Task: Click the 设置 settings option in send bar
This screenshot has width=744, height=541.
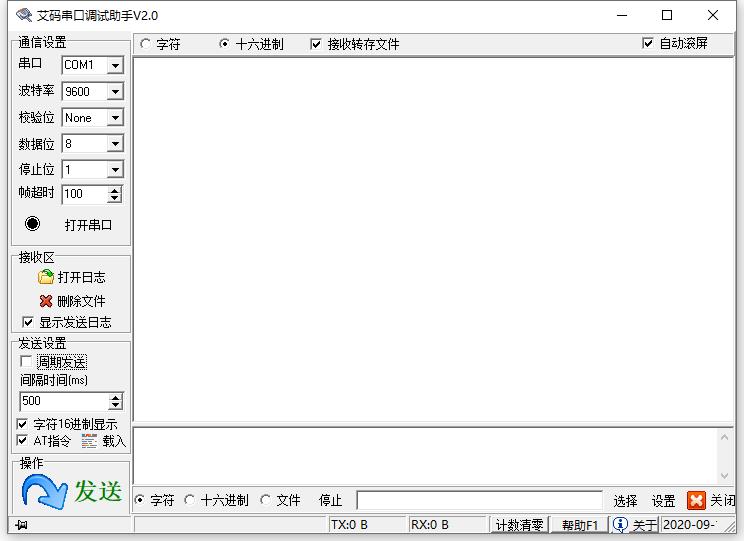Action: (663, 501)
